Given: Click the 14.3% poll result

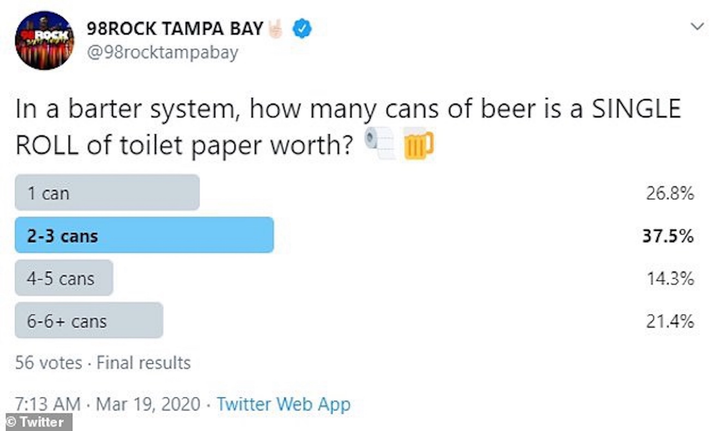Looking at the screenshot, I should tap(669, 279).
